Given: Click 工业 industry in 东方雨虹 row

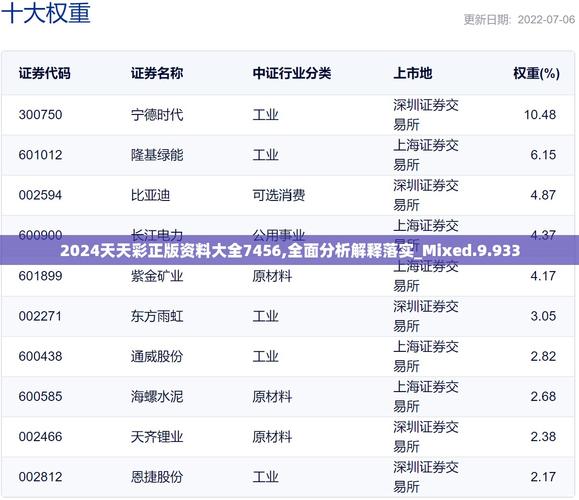Looking at the screenshot, I should 265,316.
